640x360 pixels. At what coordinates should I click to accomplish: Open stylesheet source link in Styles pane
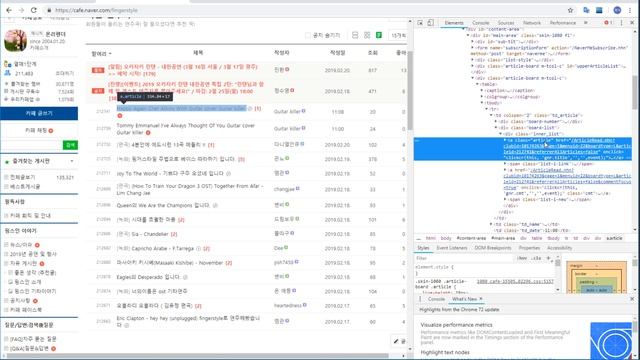click(515, 282)
